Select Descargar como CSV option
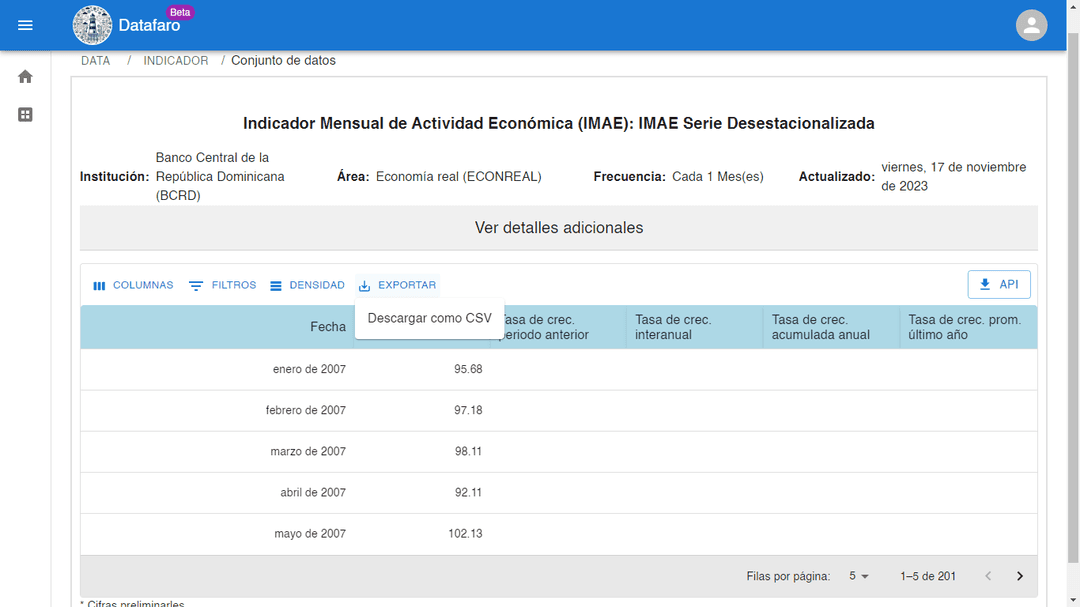 pos(430,318)
